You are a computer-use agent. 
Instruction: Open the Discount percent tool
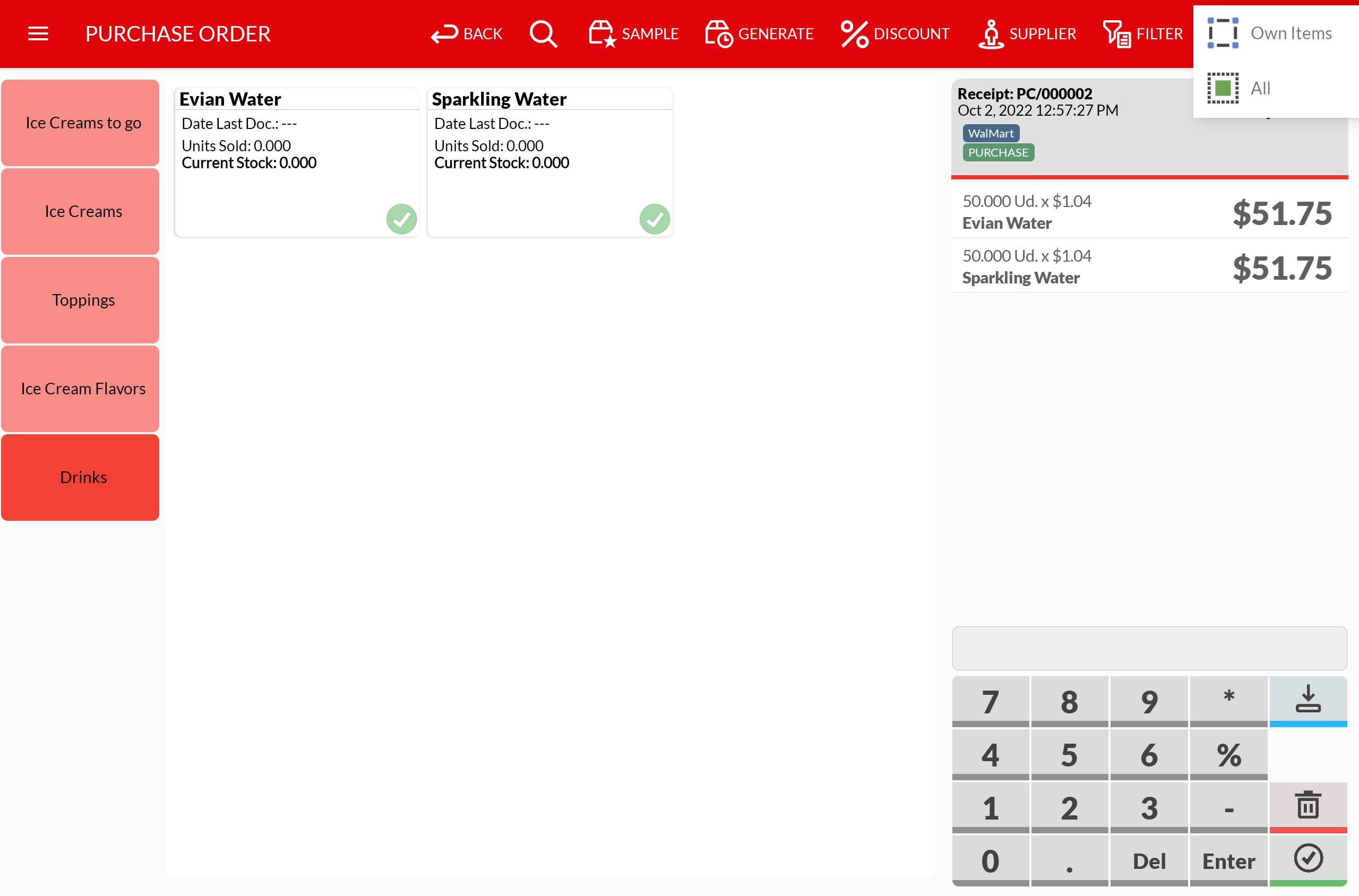click(x=895, y=34)
